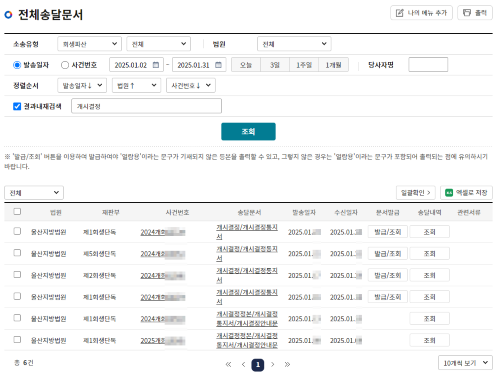500x376 pixels.
Task: Click the 오늘 date range button
Action: [246, 65]
